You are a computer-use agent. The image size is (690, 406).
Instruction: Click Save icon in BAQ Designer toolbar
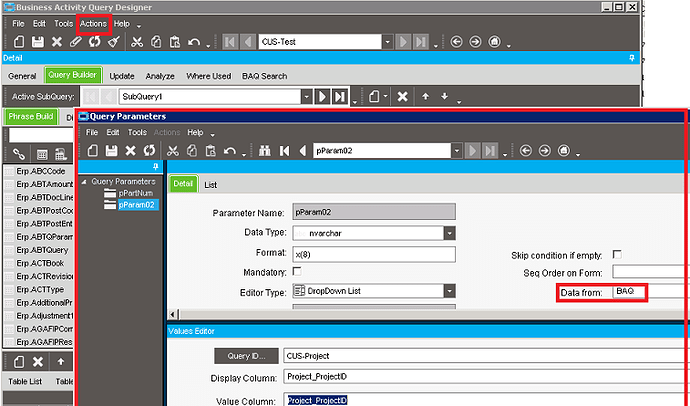[x=38, y=42]
